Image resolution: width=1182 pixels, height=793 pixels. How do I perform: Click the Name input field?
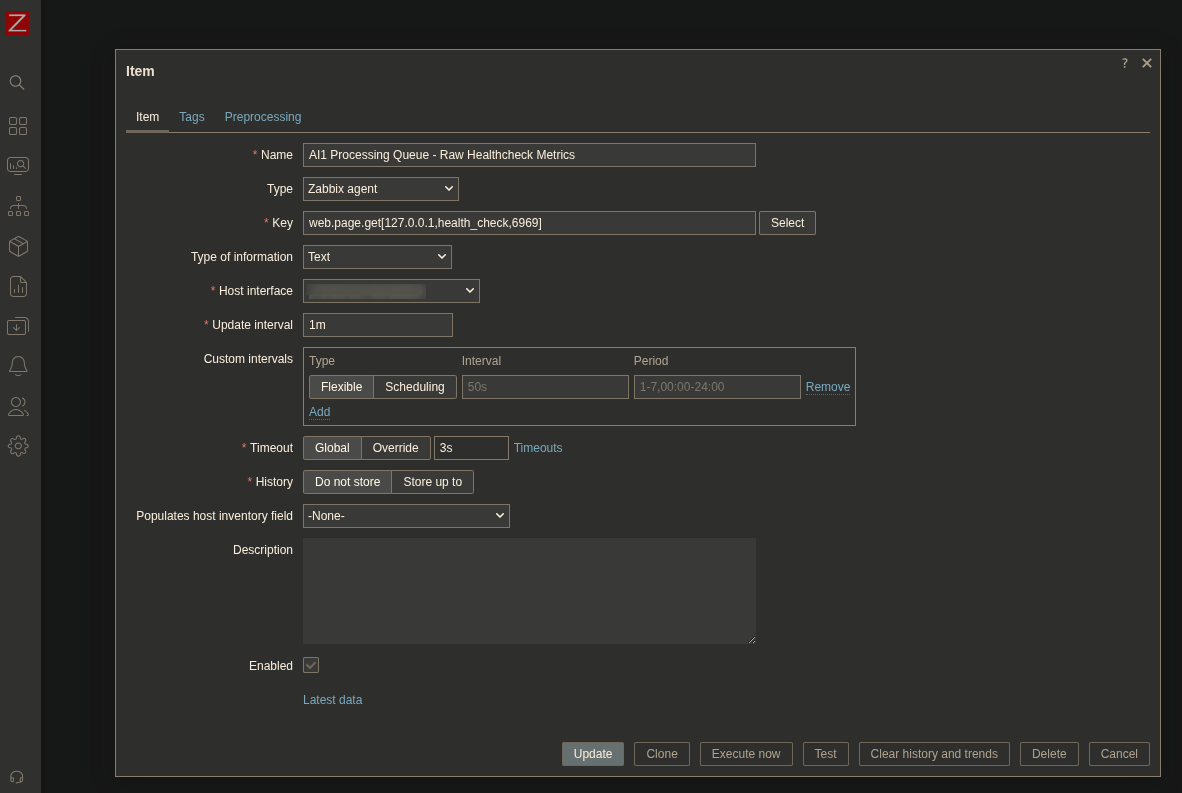tap(529, 155)
